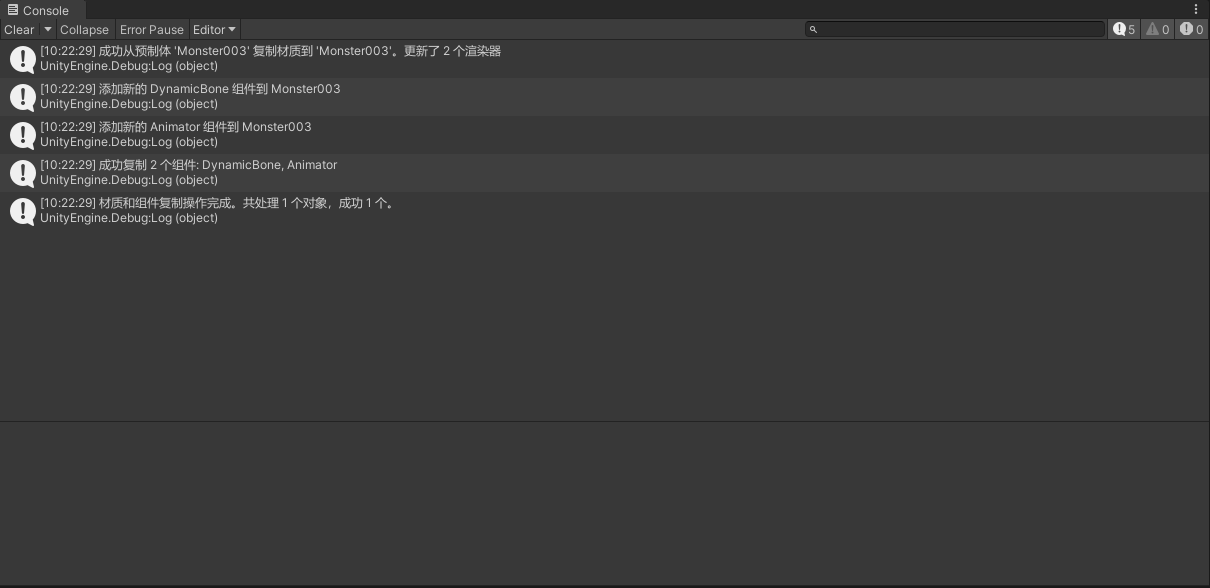Toggle Error Pause
Viewport: 1210px width, 588px height.
pos(152,30)
